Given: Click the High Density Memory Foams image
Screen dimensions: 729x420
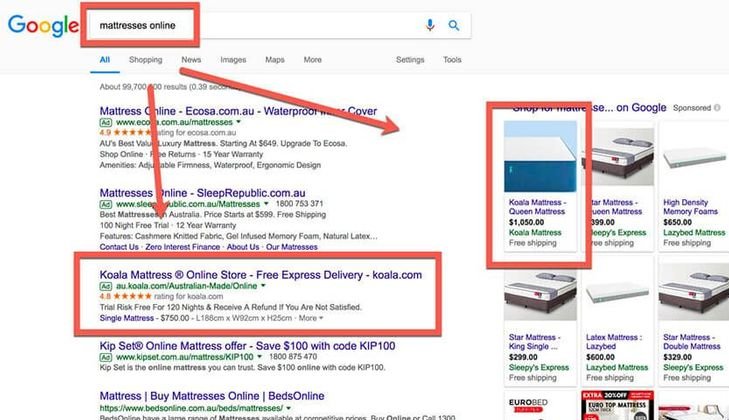Looking at the screenshot, I should pos(694,156).
